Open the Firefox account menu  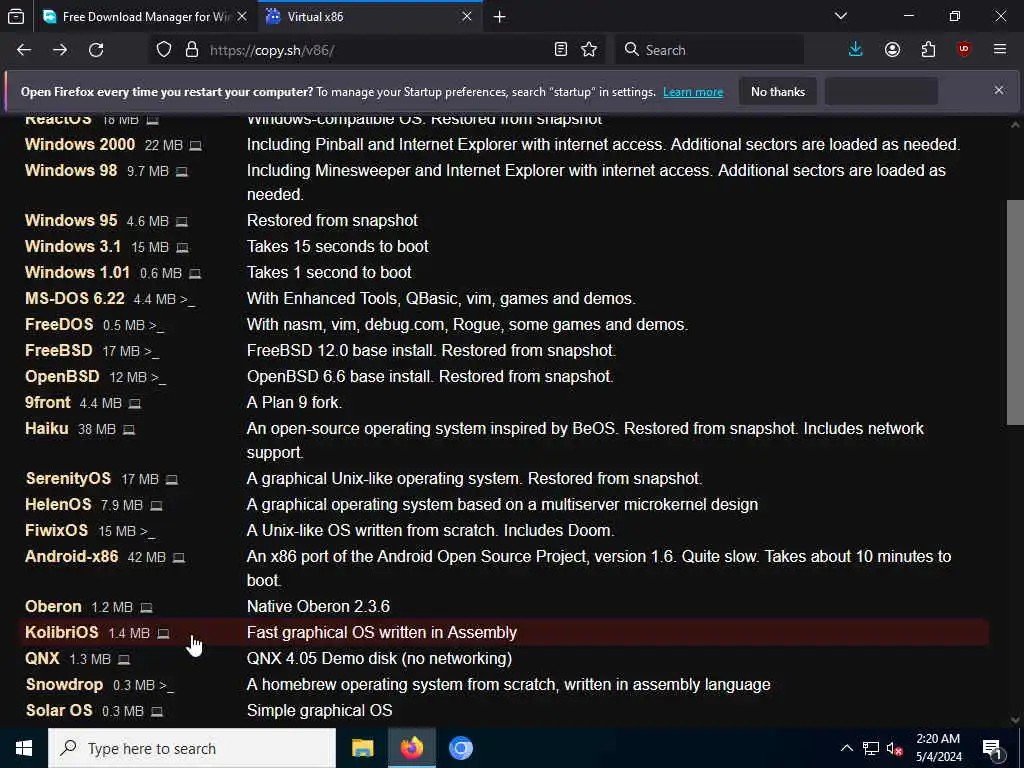[x=892, y=50]
